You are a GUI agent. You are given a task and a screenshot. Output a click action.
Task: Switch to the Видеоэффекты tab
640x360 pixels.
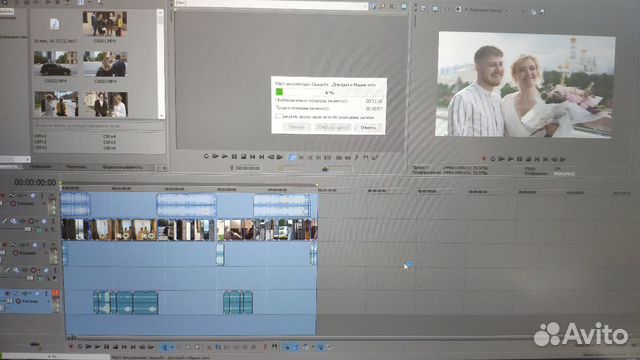click(122, 167)
